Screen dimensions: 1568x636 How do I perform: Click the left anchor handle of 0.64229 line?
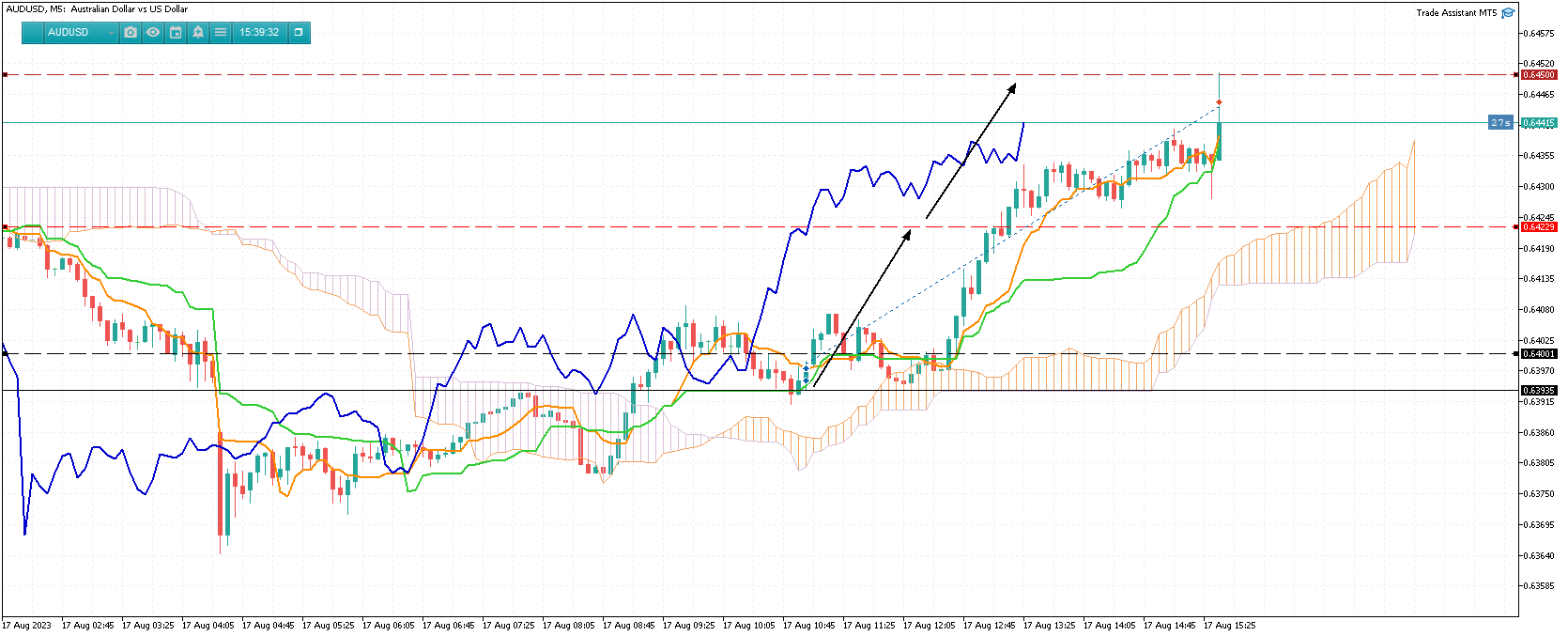tap(5, 226)
